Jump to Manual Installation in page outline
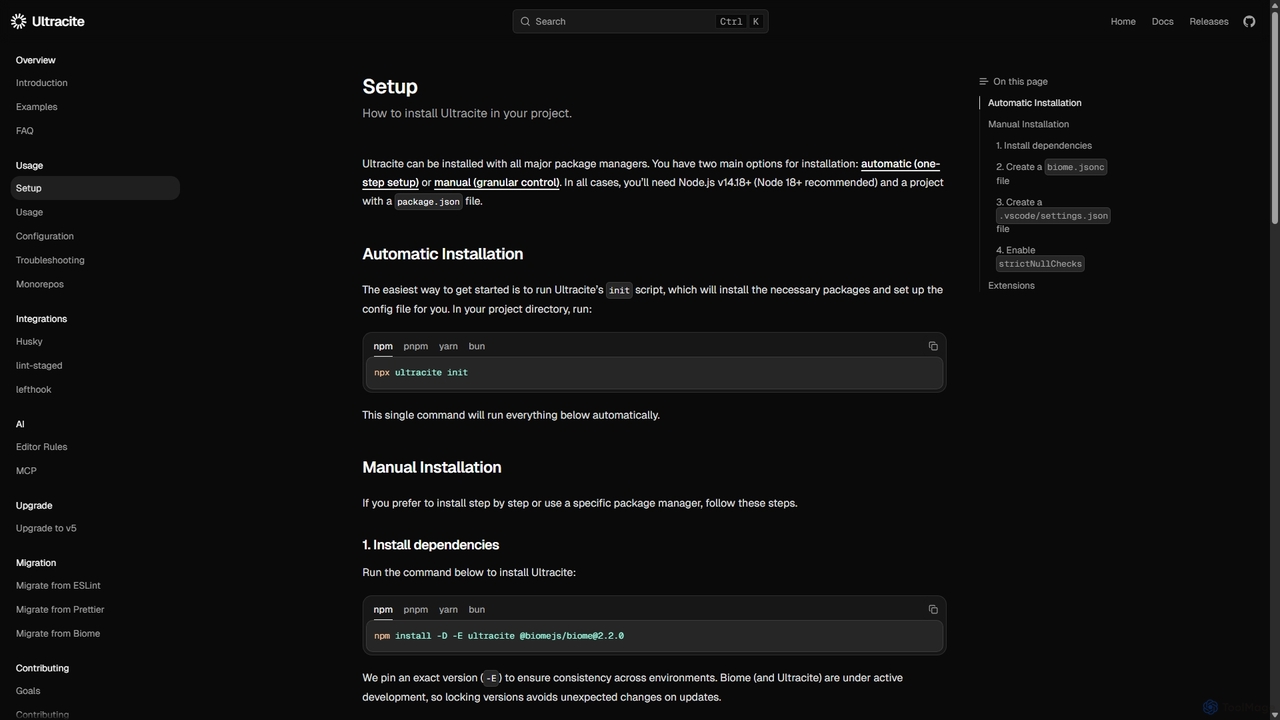This screenshot has width=1280, height=720. [x=1028, y=124]
